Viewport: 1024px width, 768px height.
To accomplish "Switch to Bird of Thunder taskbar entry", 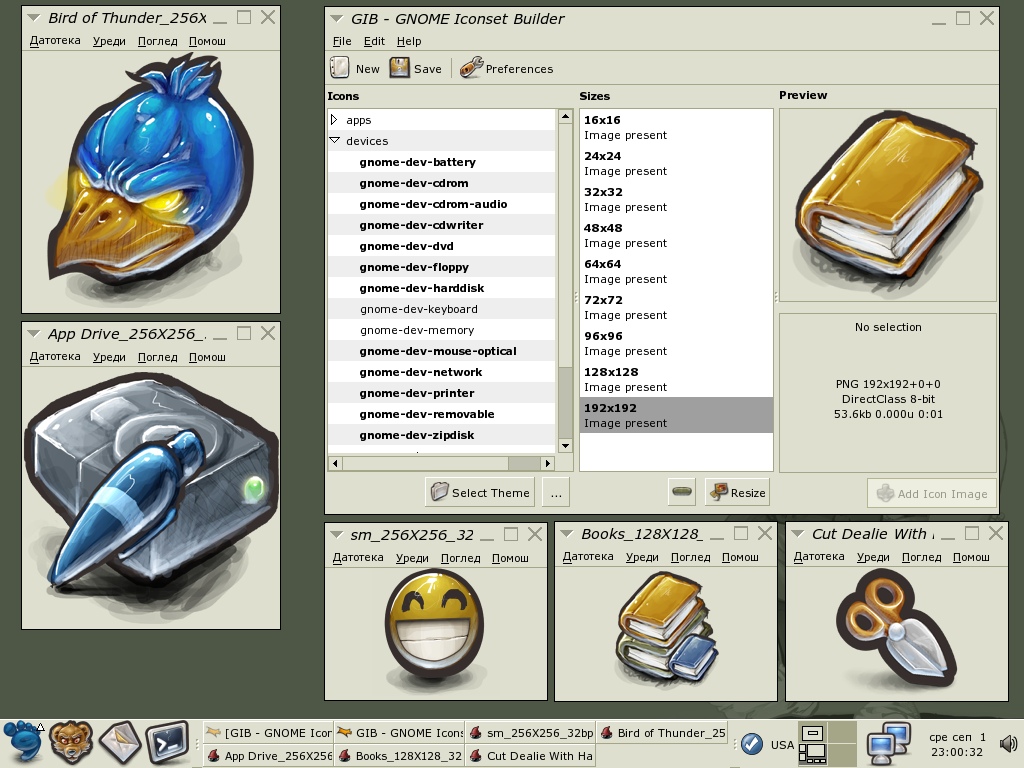I will [x=663, y=733].
